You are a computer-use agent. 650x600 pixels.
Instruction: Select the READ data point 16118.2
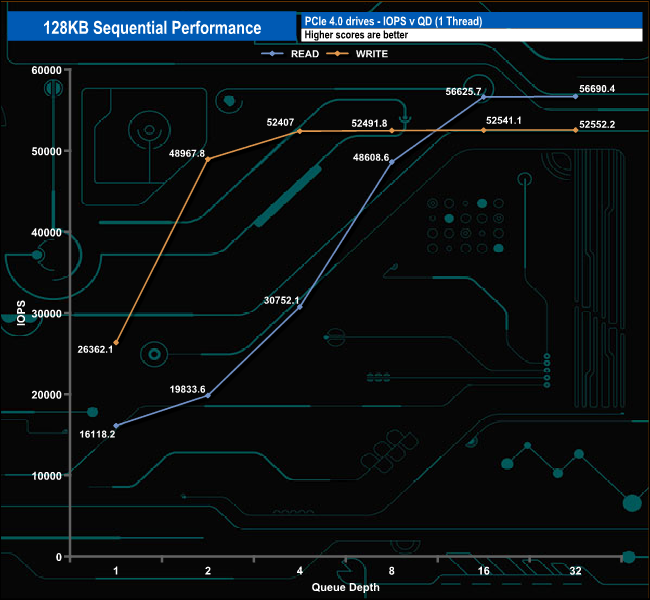tap(116, 426)
